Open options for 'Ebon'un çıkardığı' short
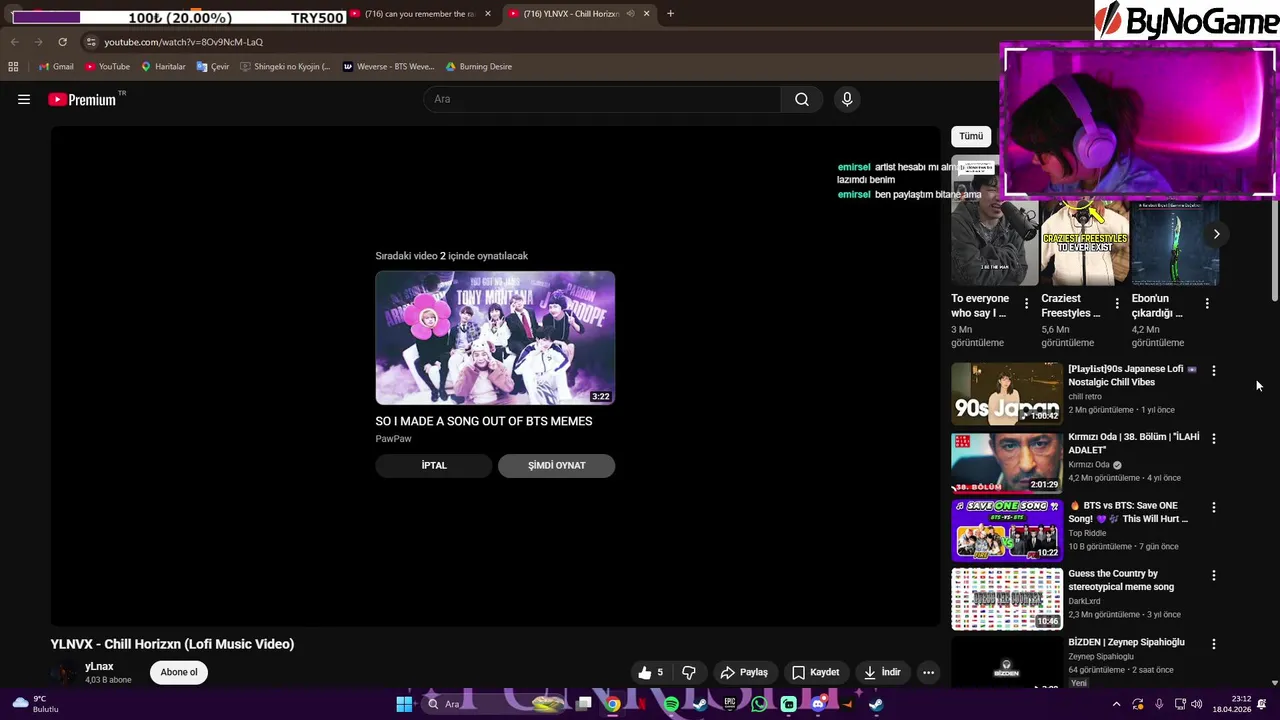 pos(1206,303)
